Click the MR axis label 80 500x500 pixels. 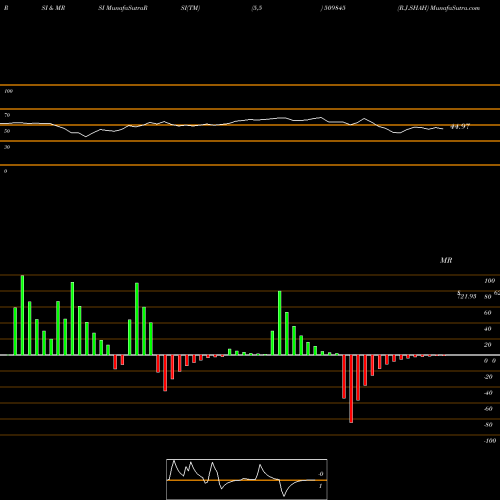(x=488, y=297)
